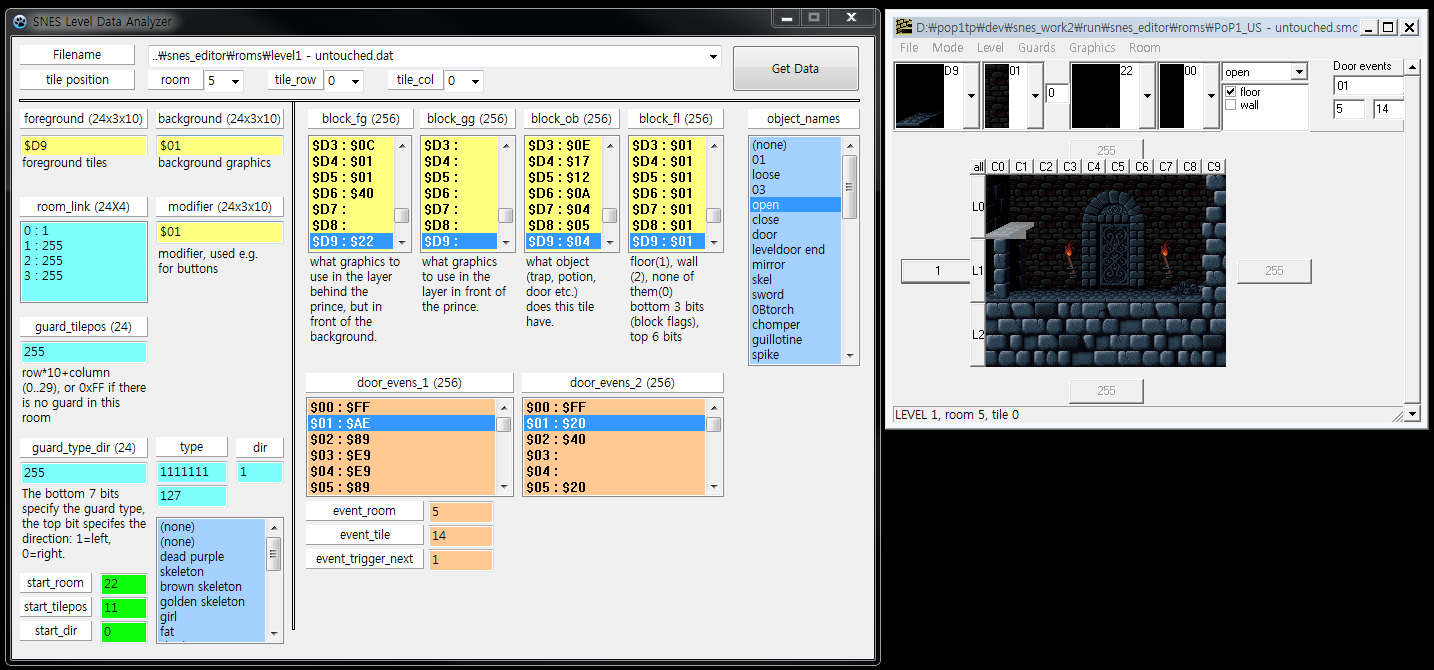Open the File menu in editor

[x=909, y=48]
